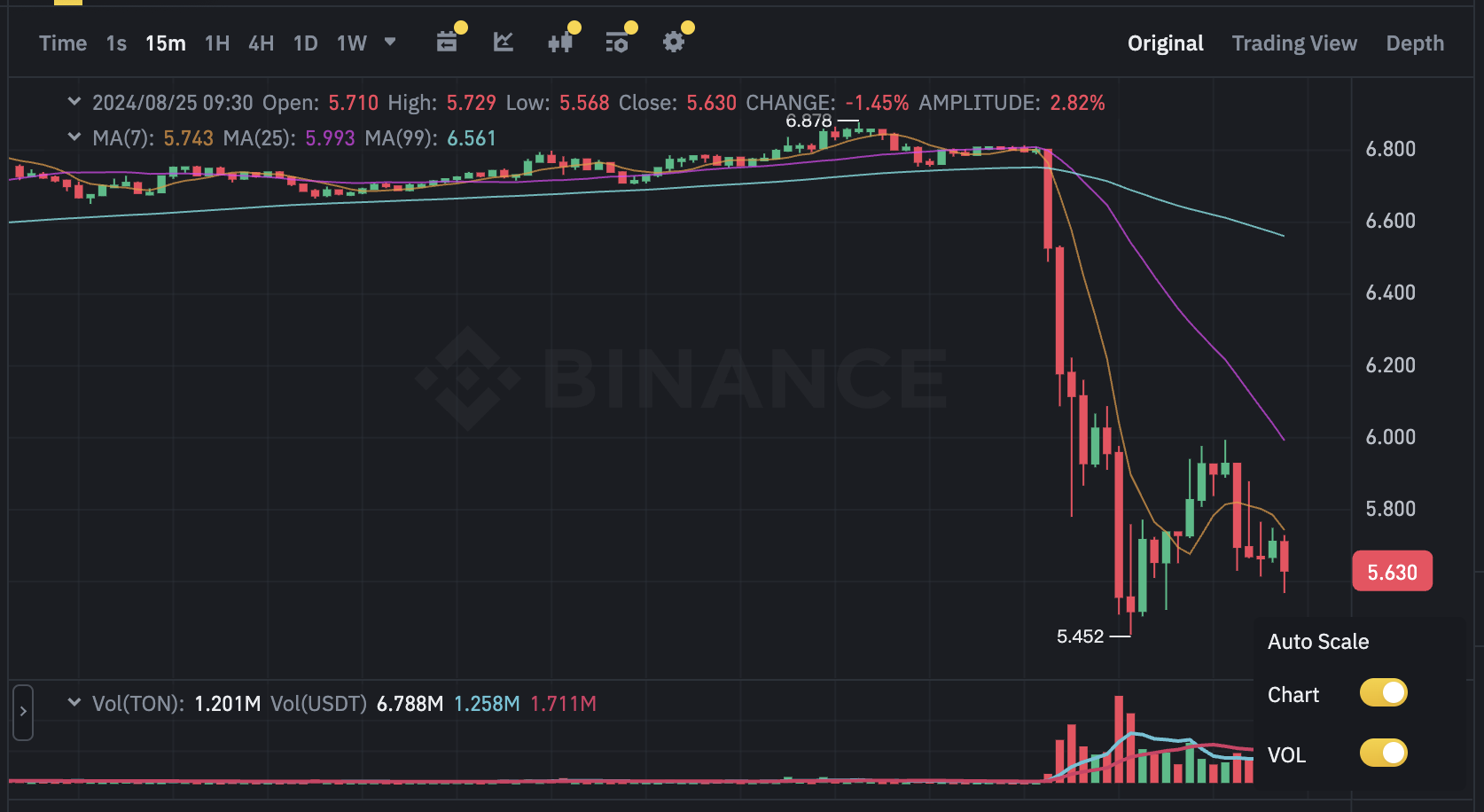Open the candlestick chart style icon
Screen dimensions: 1484x812
pos(560,42)
